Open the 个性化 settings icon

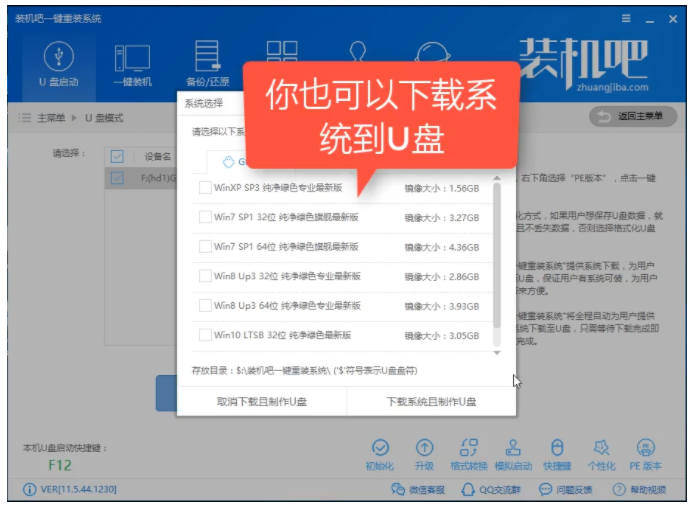[x=602, y=453]
